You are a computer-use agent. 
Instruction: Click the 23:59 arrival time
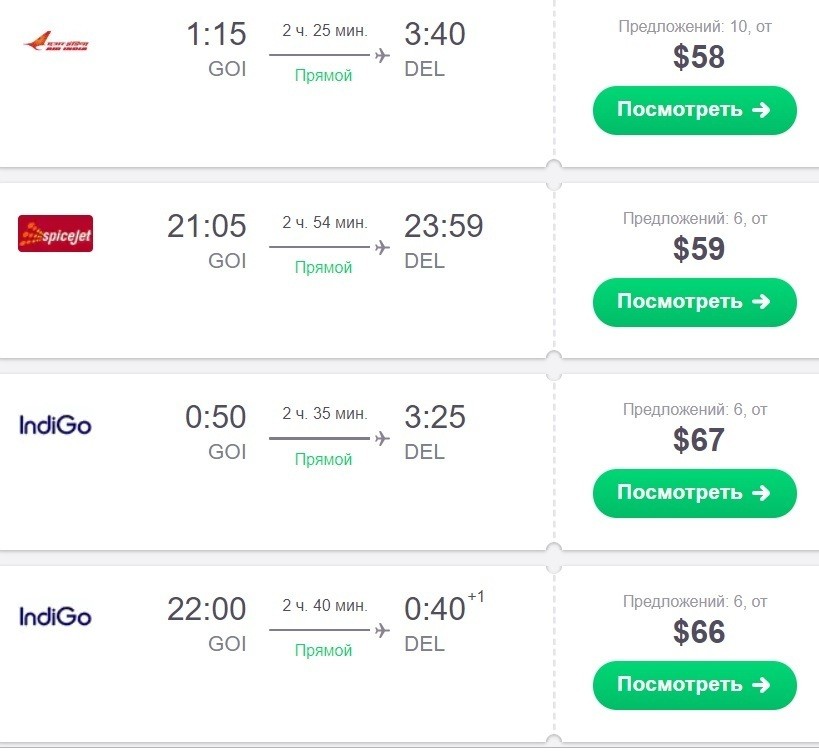pyautogui.click(x=443, y=227)
